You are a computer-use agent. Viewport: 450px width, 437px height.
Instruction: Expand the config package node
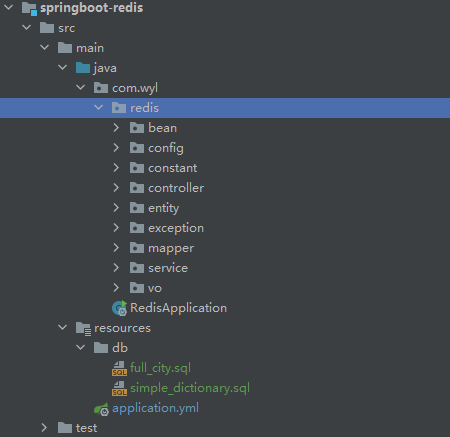(116, 148)
